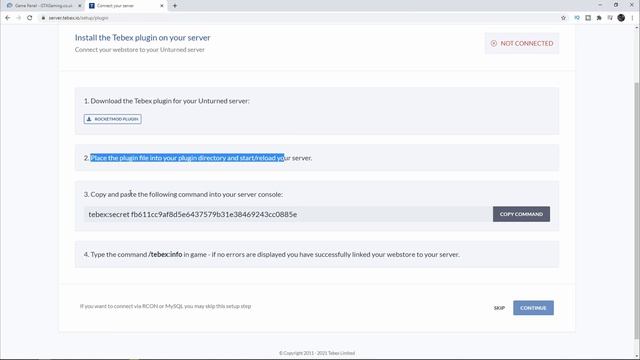Select the Connect your server tab
Image resolution: width=640 pixels, height=360 pixels.
coord(126,6)
